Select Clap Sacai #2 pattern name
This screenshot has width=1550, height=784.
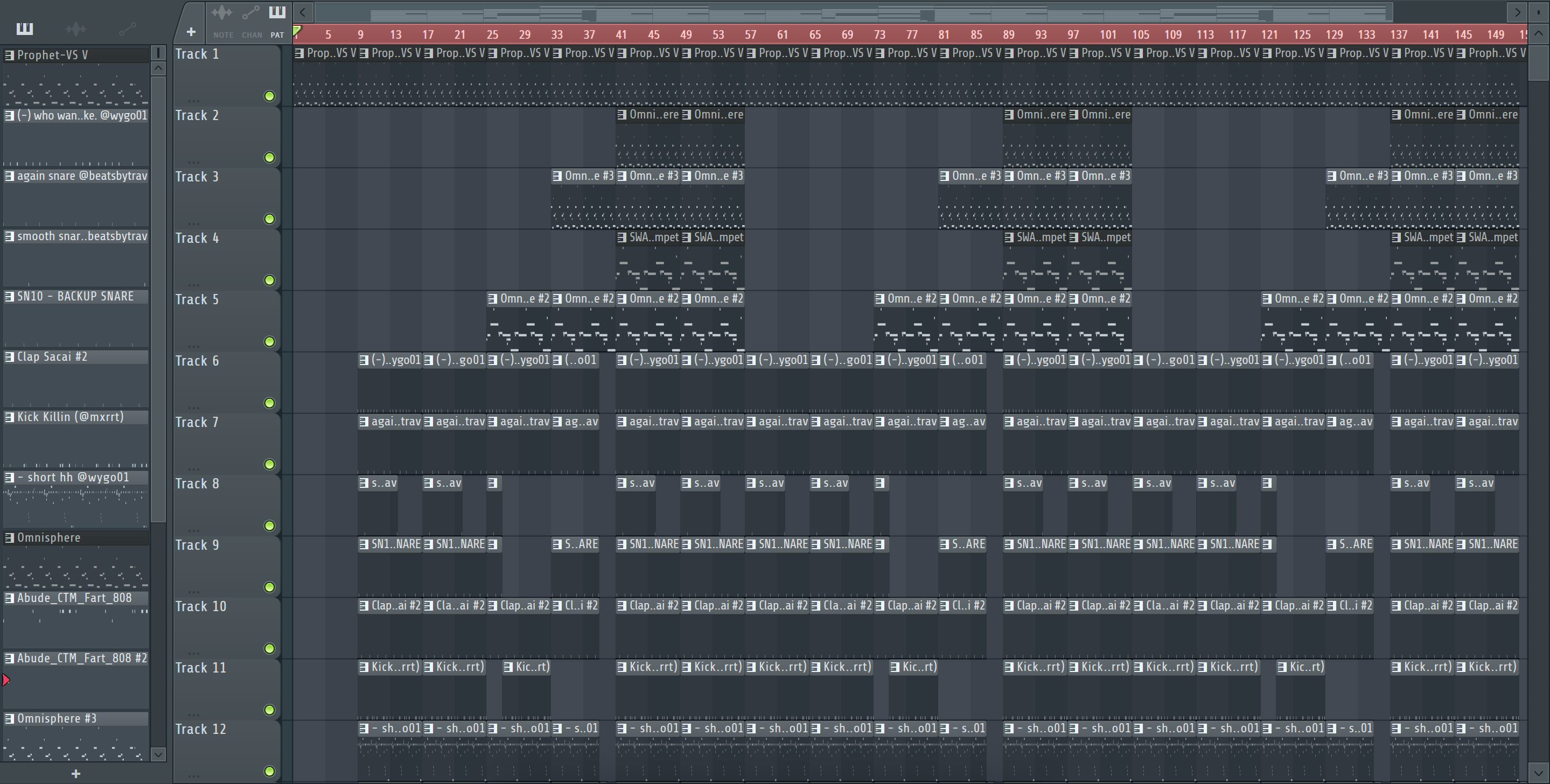tap(52, 357)
